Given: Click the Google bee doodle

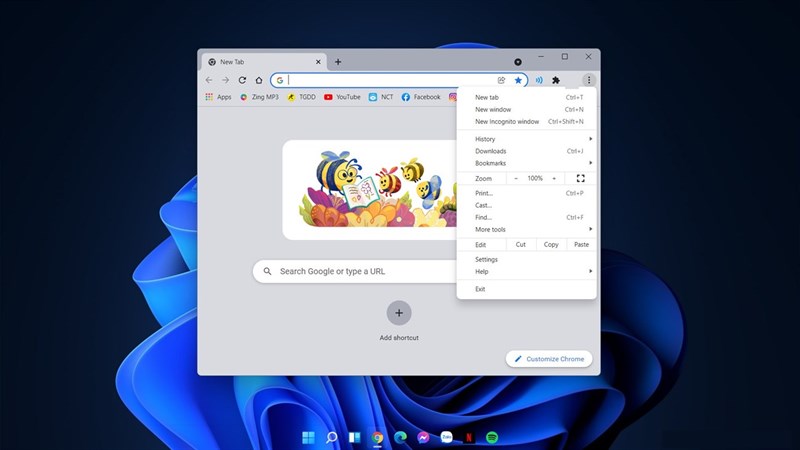Looking at the screenshot, I should [378, 189].
